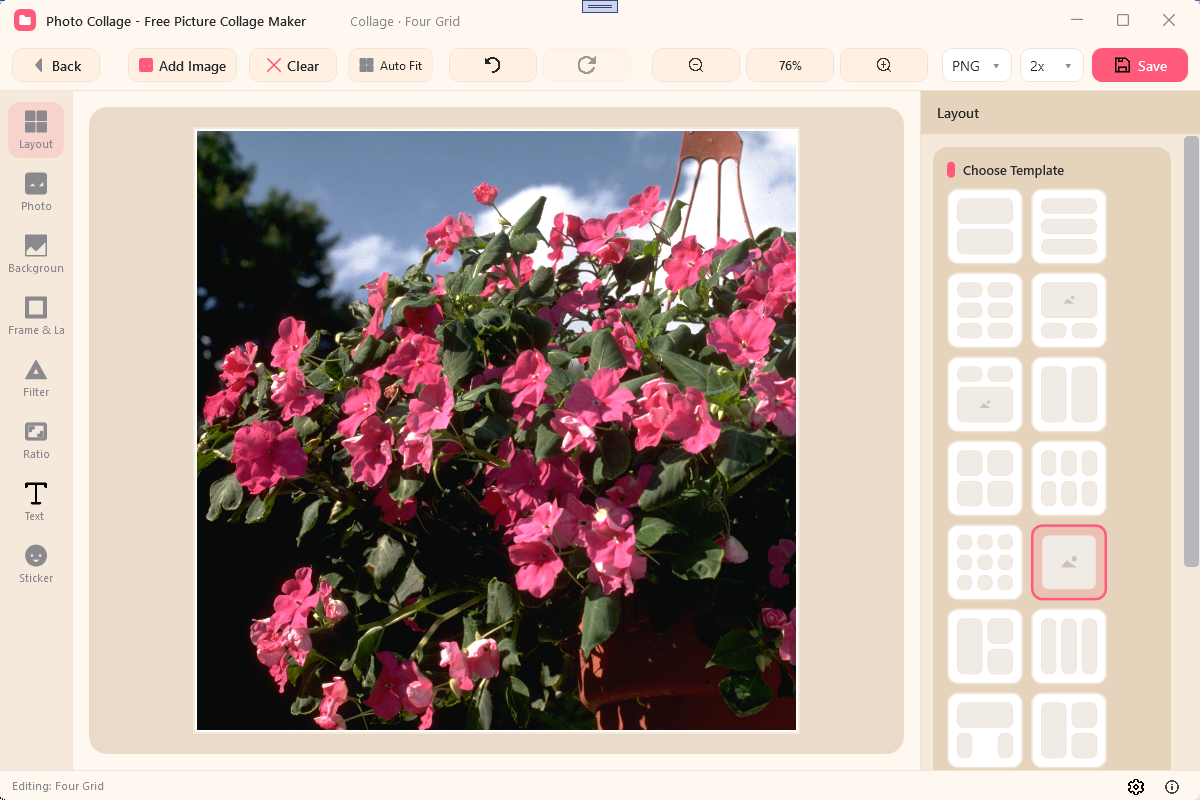The width and height of the screenshot is (1200, 800).
Task: Click the Choose Template heading
Action: [x=1013, y=170]
